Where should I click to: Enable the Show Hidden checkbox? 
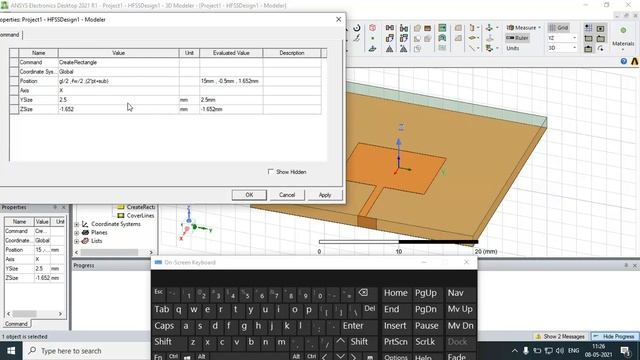pyautogui.click(x=270, y=171)
